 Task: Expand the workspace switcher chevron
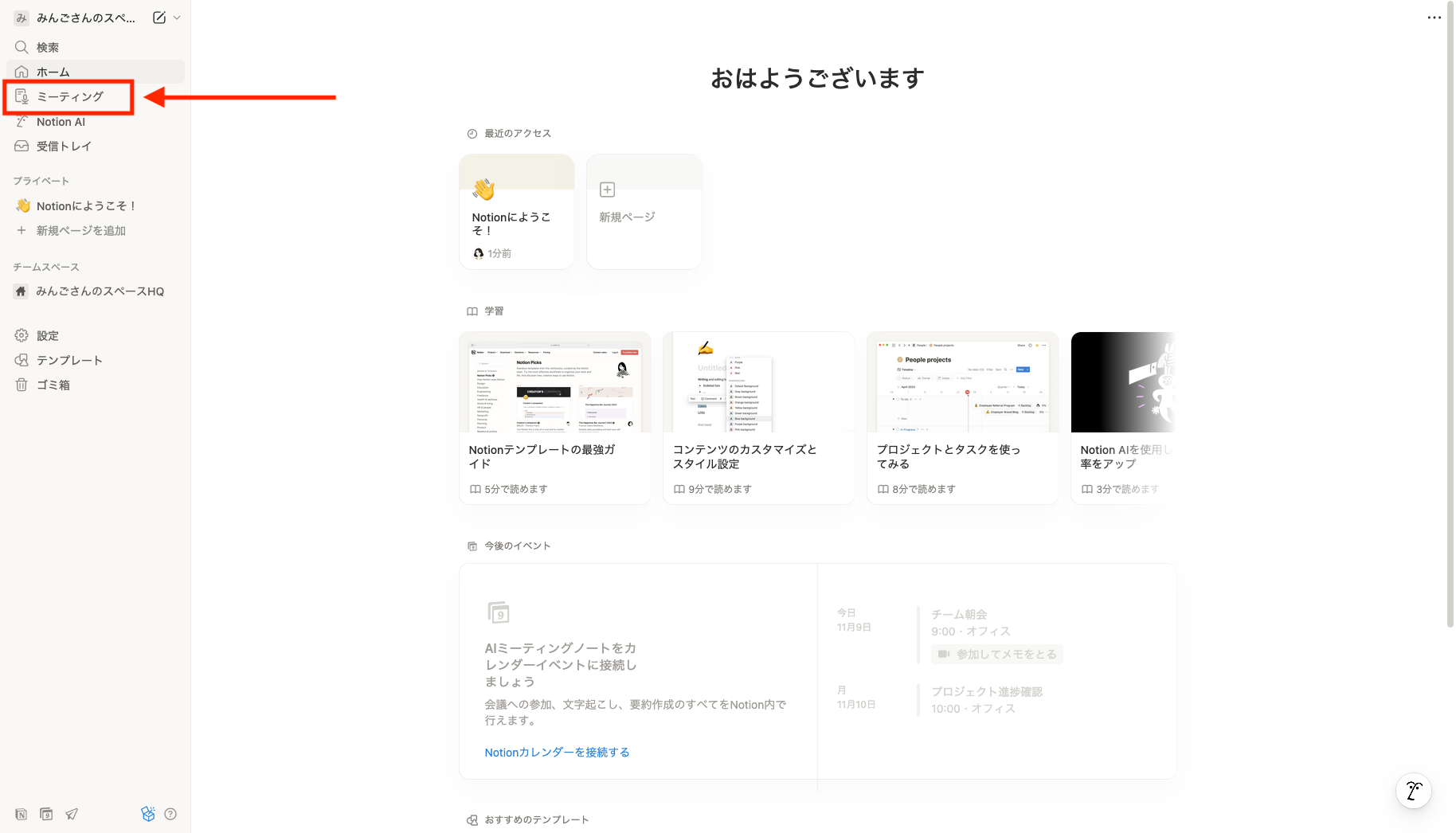(177, 17)
